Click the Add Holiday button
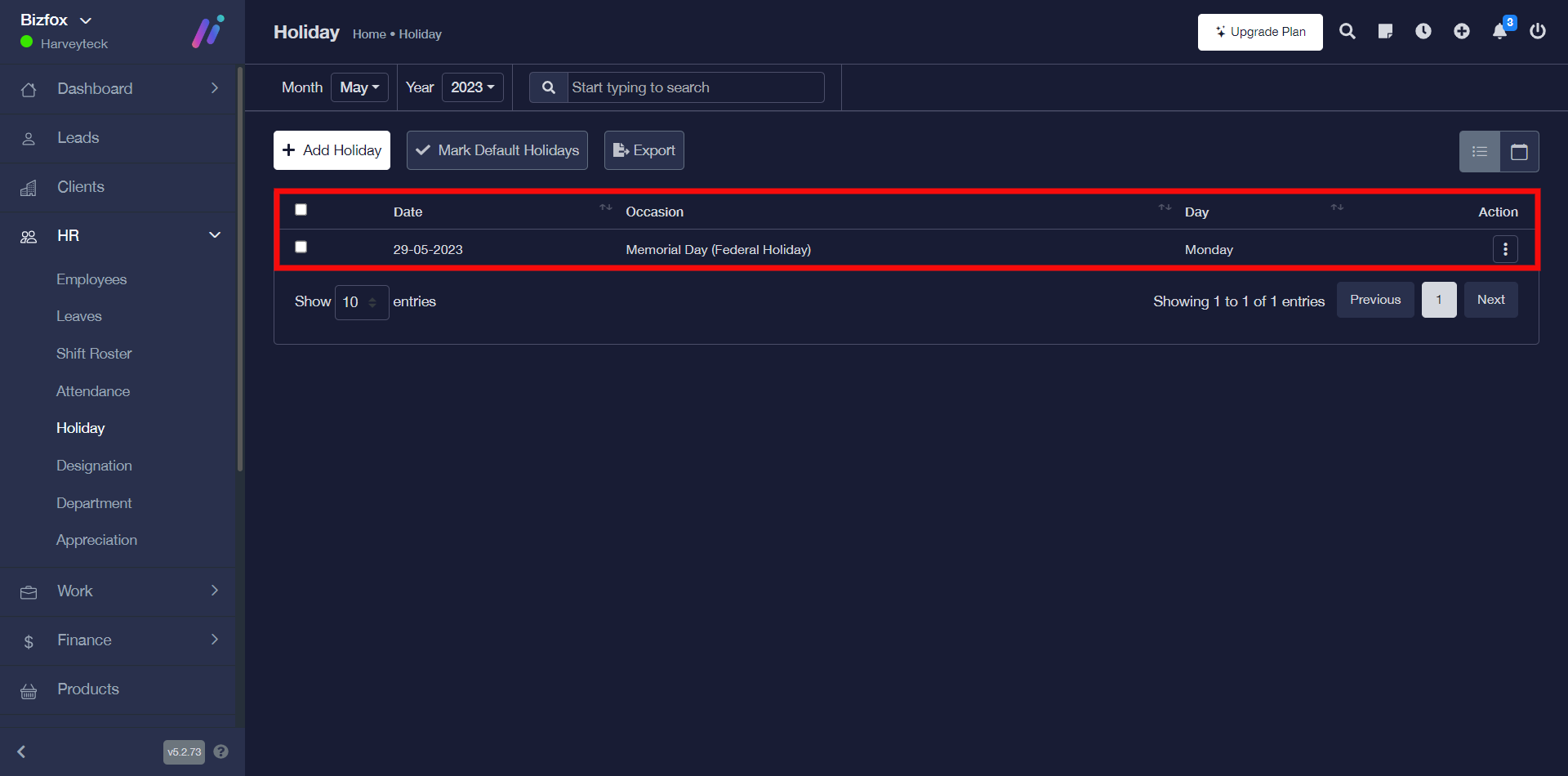The height and width of the screenshot is (776, 1568). coord(332,150)
